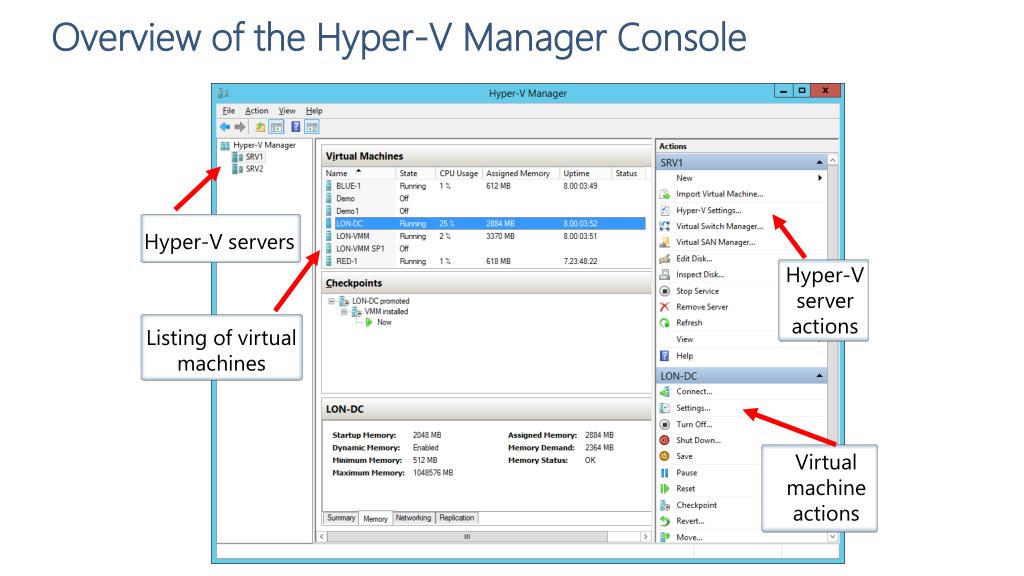Select the LON-VMM SP1 virtual machine row
The height and width of the screenshot is (576, 1024).
(486, 248)
